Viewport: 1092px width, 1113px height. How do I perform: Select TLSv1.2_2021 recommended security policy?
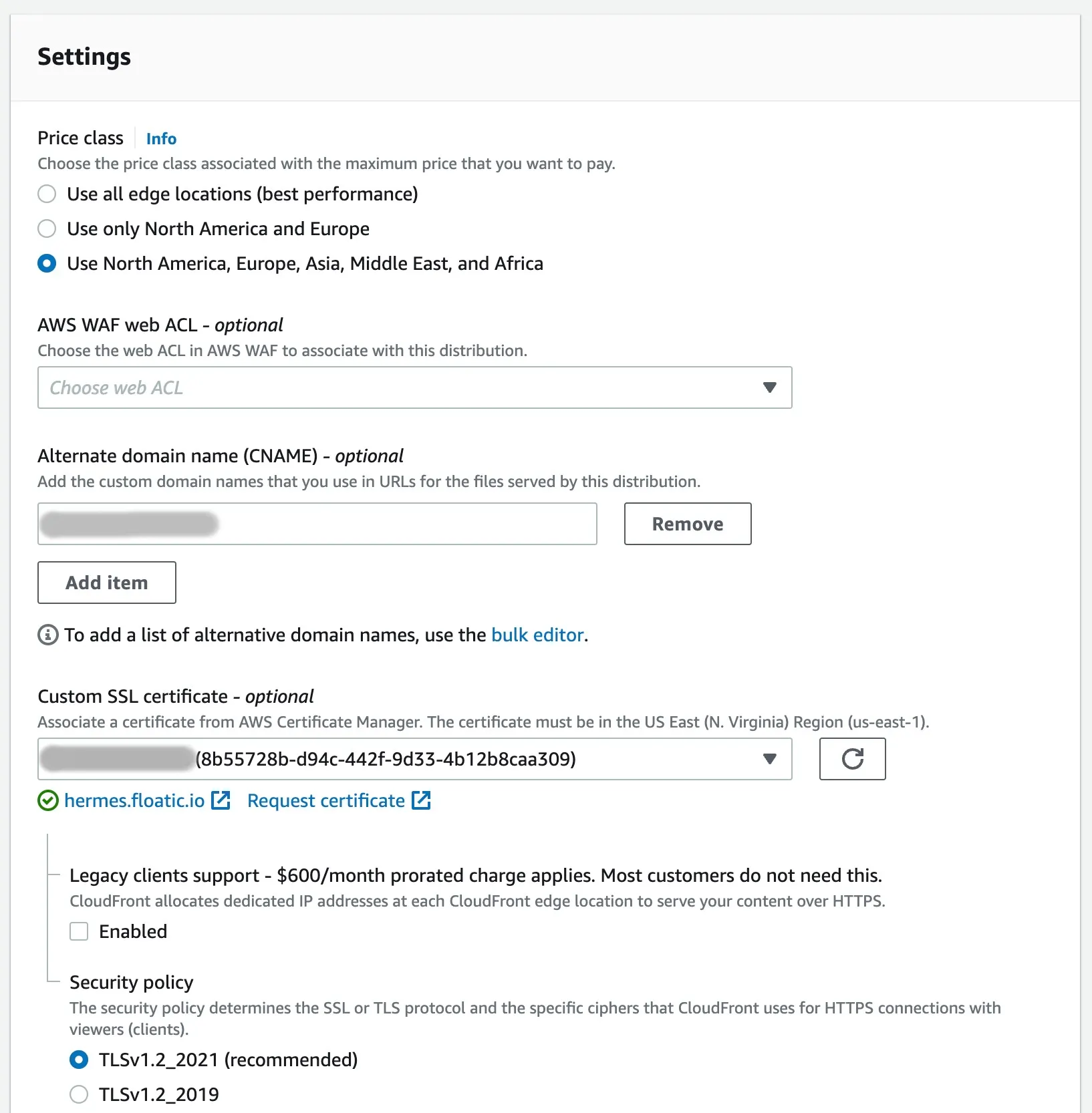point(79,1060)
